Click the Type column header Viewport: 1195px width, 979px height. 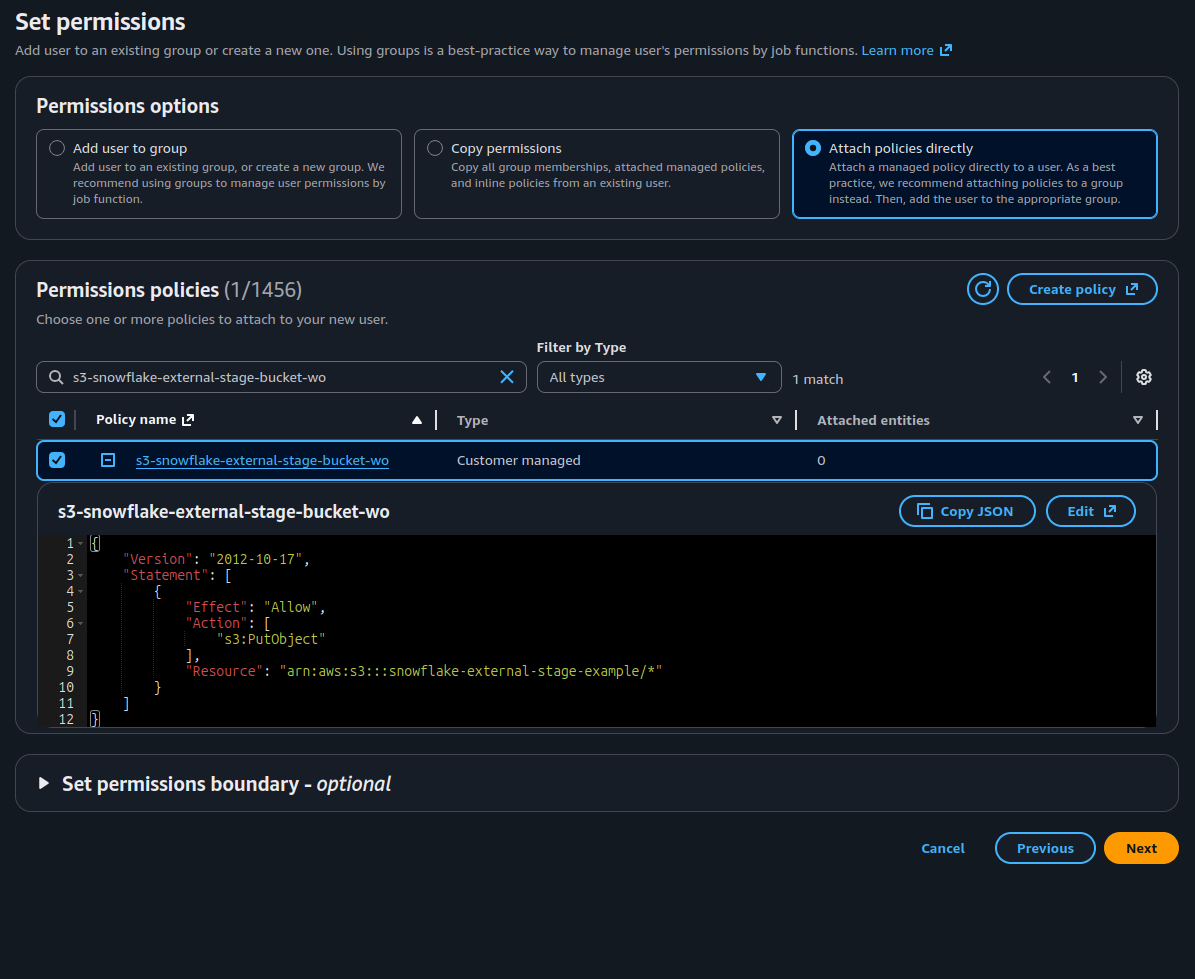[x=472, y=421]
